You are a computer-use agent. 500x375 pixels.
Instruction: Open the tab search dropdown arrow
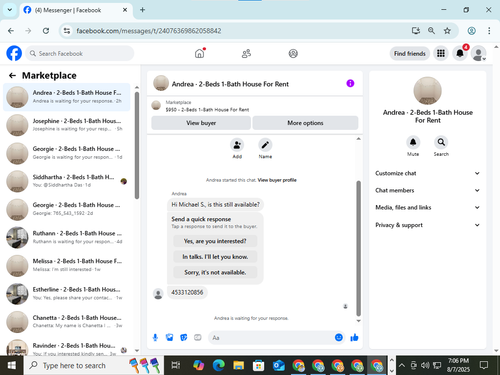[10, 10]
